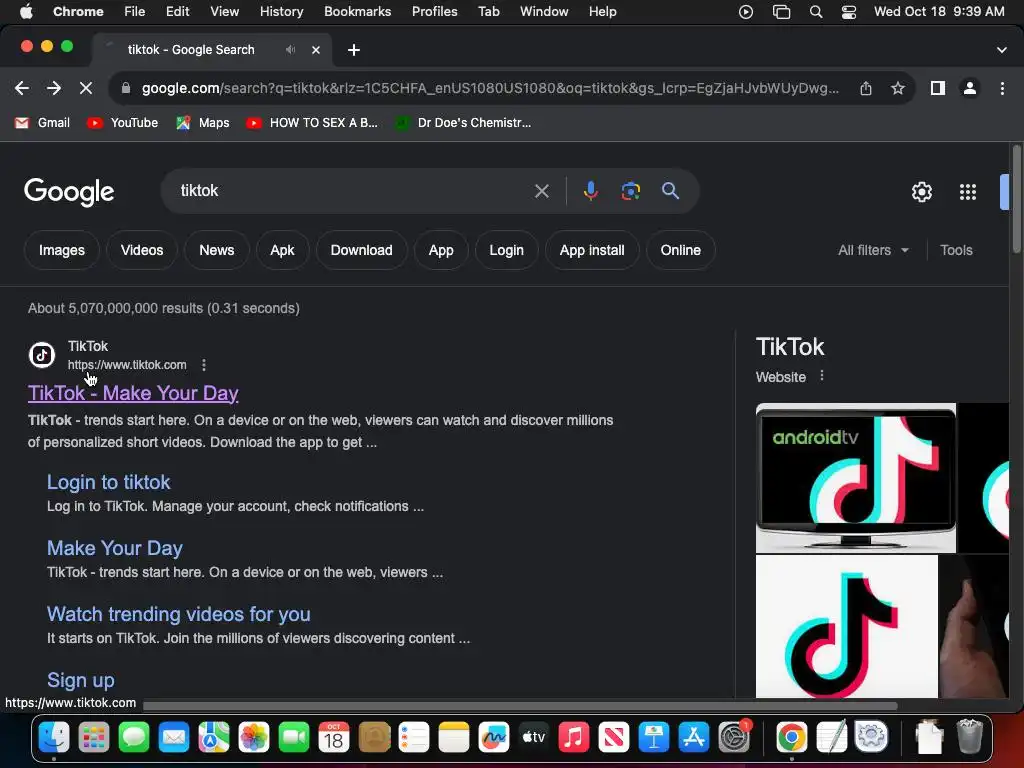The width and height of the screenshot is (1024, 768).
Task: Mute the tiktok tab audio icon
Action: pos(291,50)
